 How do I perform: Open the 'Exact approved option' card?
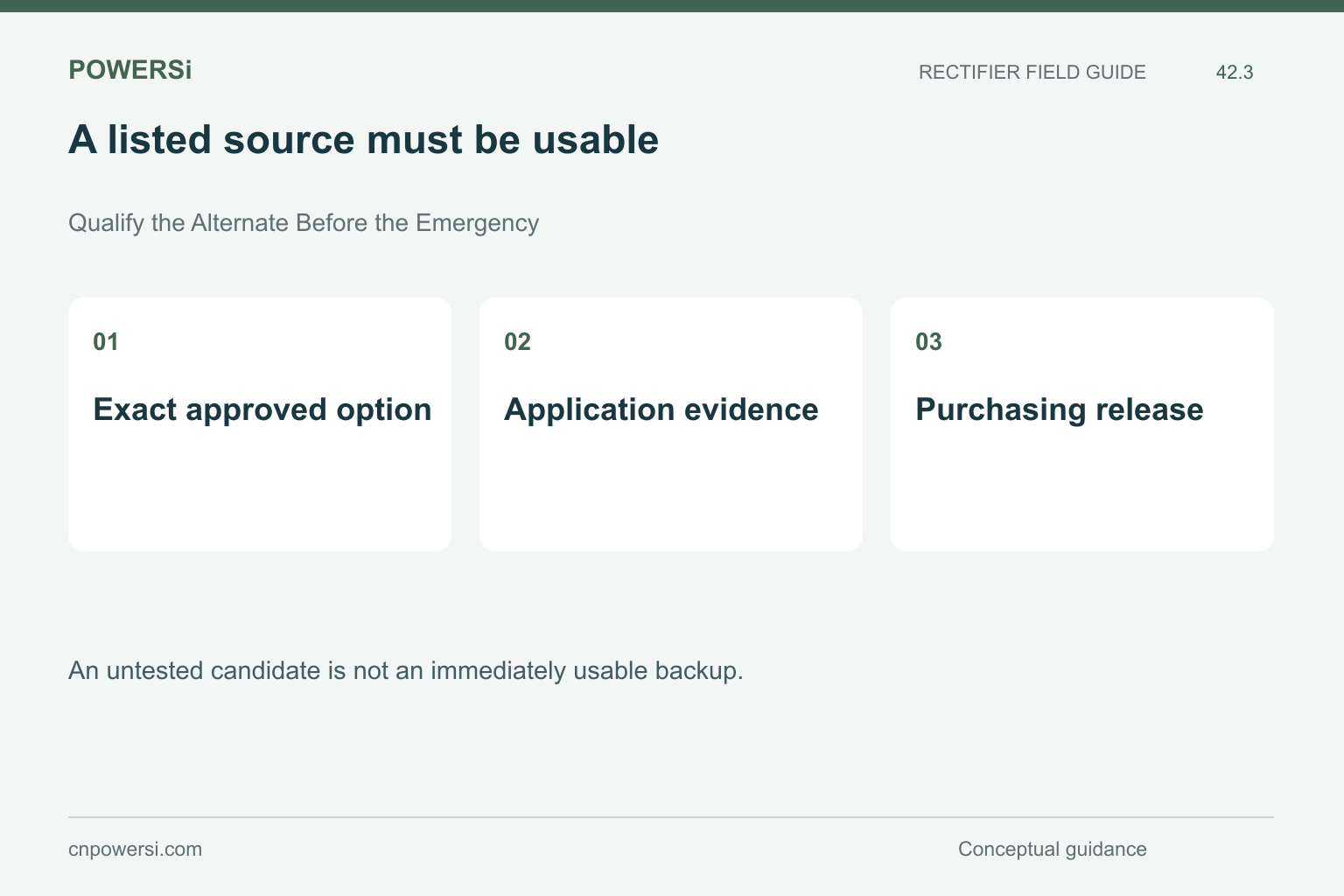coord(260,424)
